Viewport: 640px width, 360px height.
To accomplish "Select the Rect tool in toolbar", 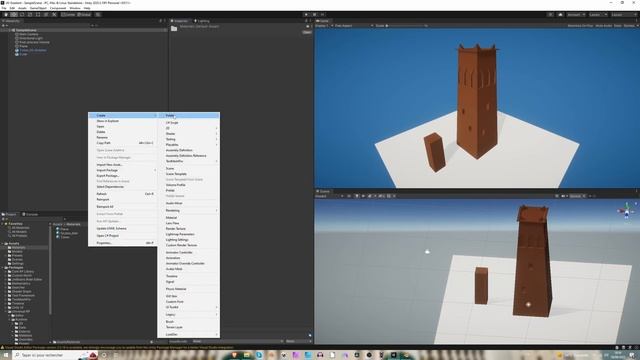I will click(x=38, y=14).
